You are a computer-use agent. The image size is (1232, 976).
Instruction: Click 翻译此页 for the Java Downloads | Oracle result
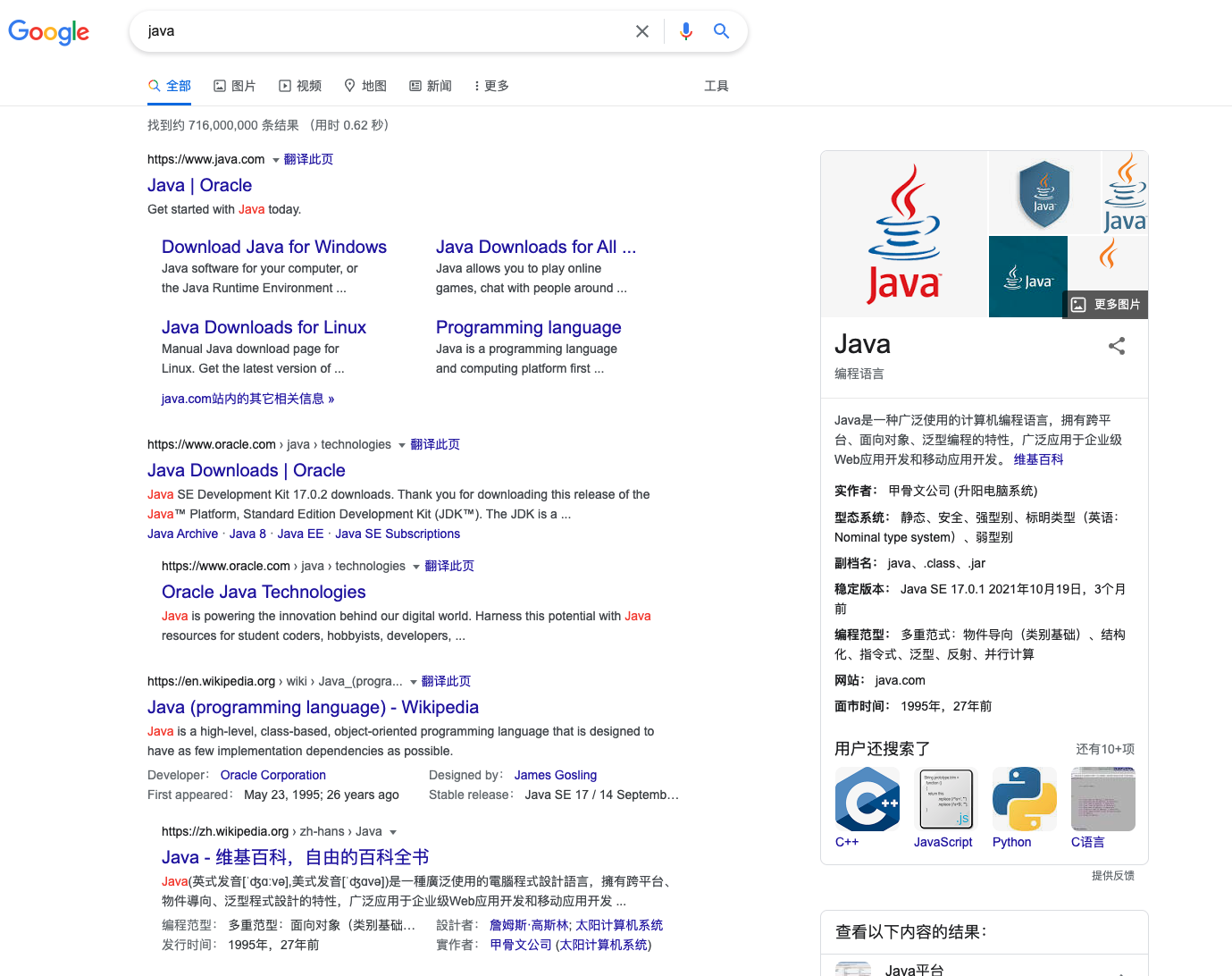(x=435, y=444)
